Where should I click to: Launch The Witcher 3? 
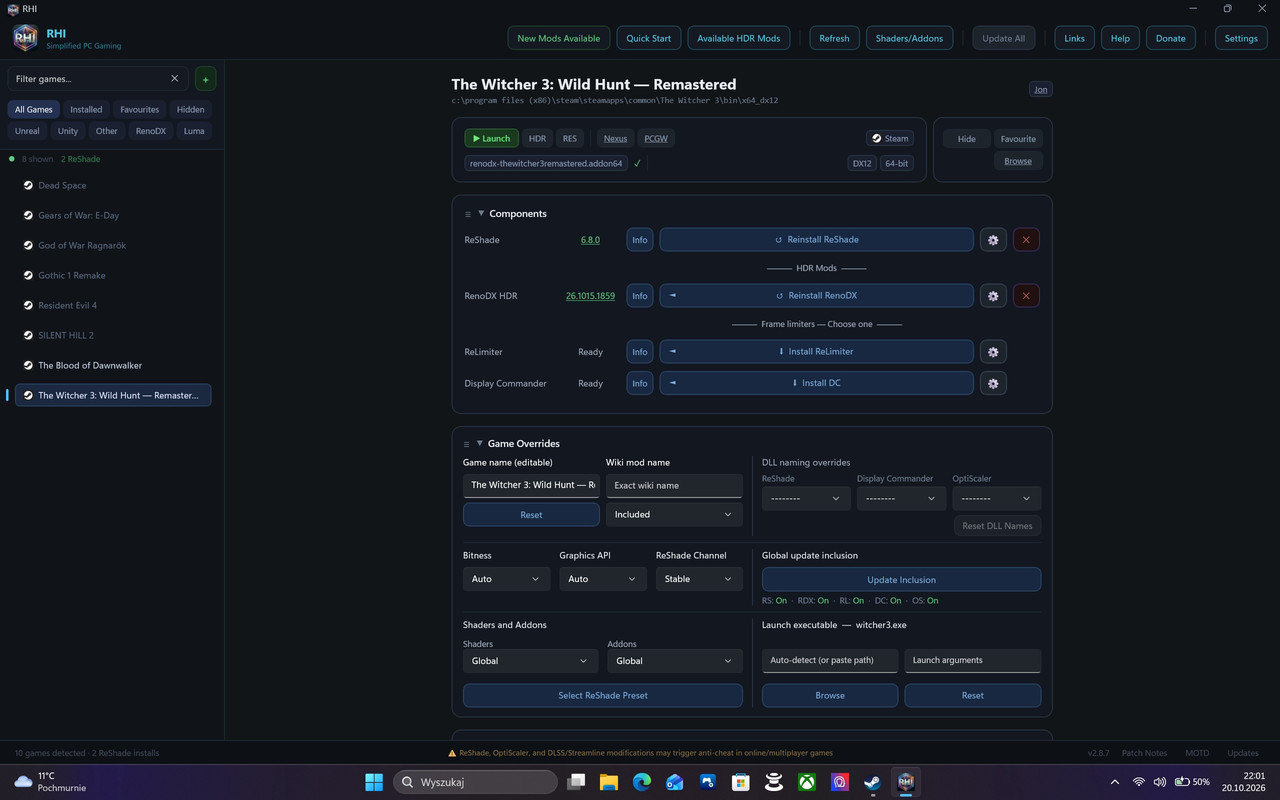pyautogui.click(x=491, y=139)
